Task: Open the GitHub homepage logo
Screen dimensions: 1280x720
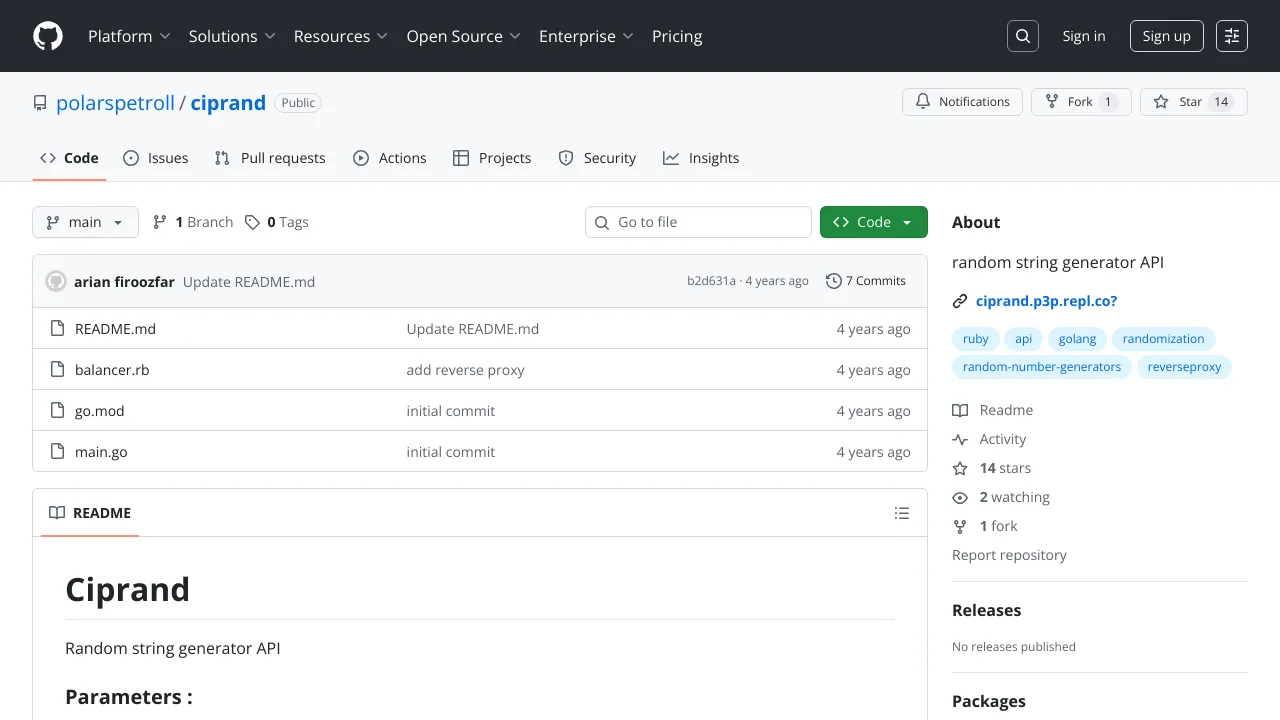Action: [48, 36]
